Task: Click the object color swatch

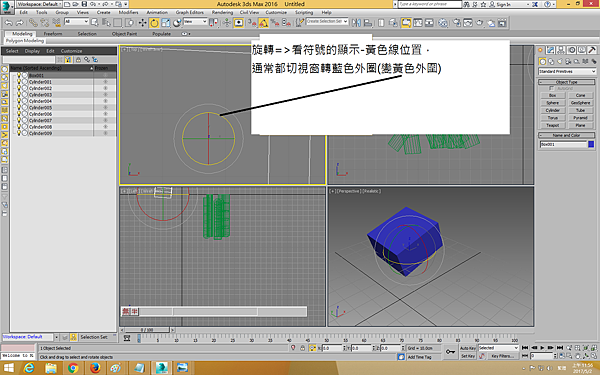Action: coord(591,144)
